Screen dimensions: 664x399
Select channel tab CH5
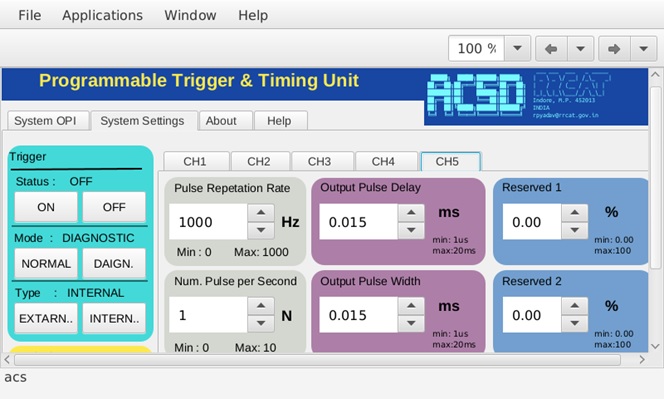[450, 161]
